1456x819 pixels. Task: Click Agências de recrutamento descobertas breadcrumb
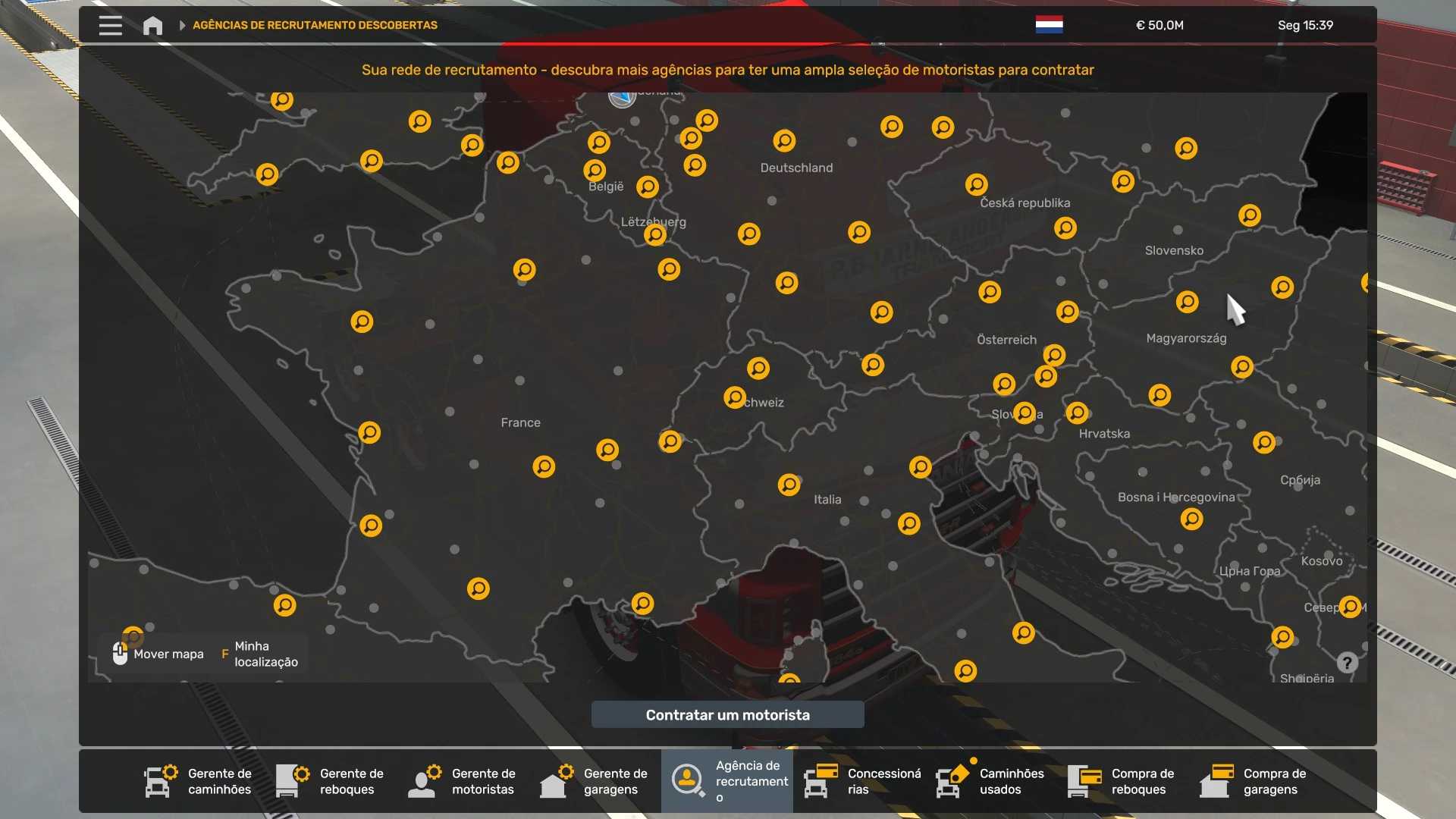click(x=315, y=25)
